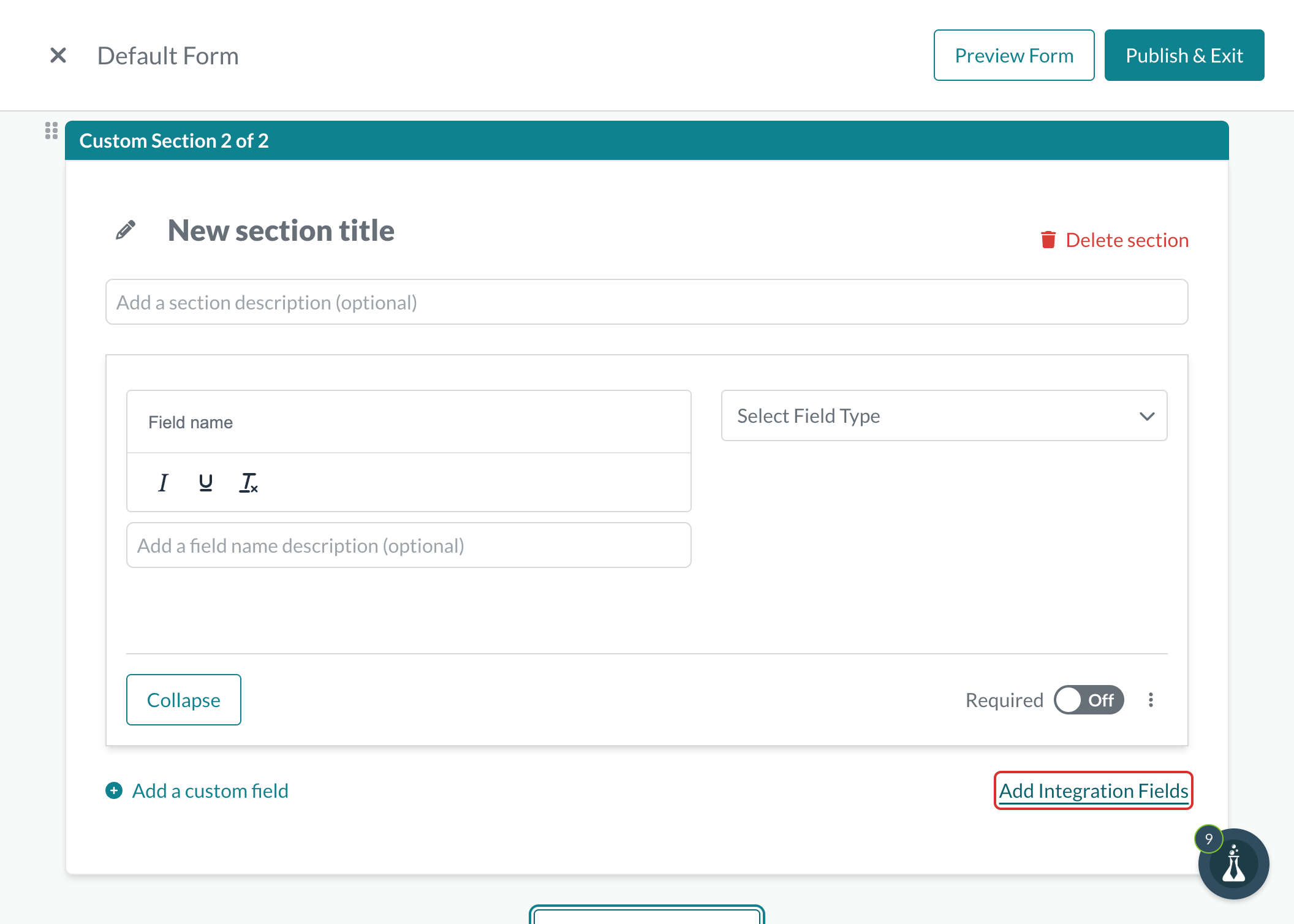
Task: Click Add a custom field
Action: (210, 791)
